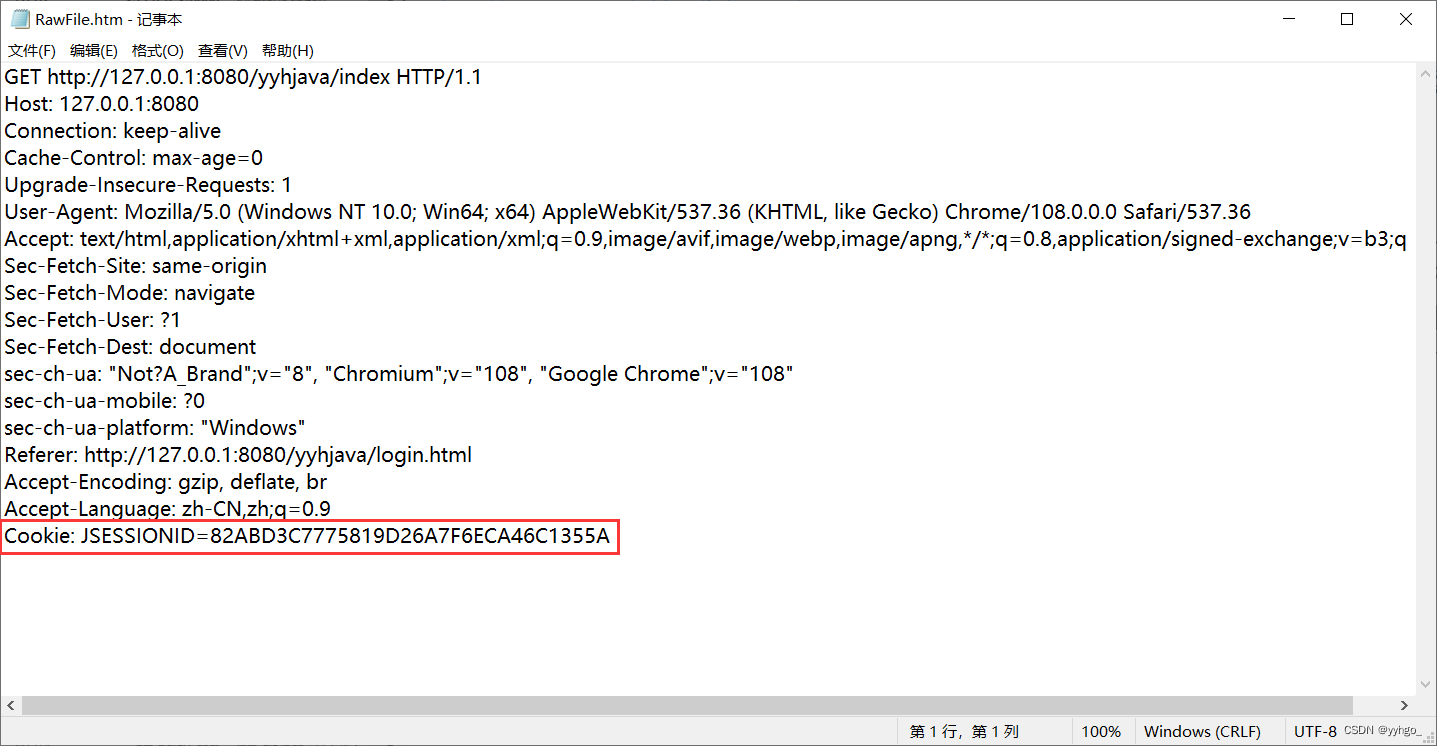
Task: Click the Sec-Fetch-Site: same-origin line
Action: click(x=136, y=266)
